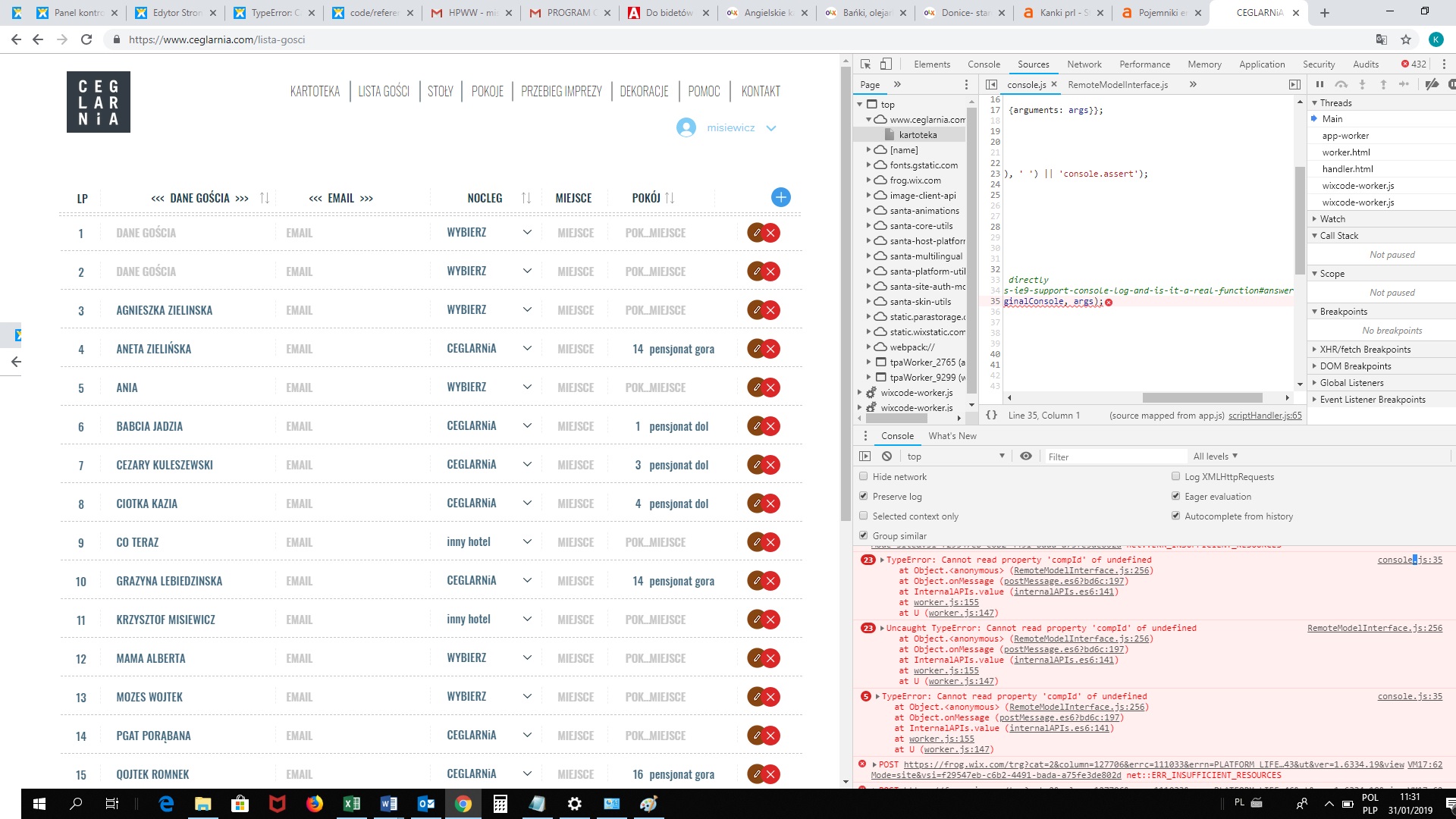This screenshot has width=1456, height=819.
Task: Click the pretty print braces icon
Action: tap(991, 415)
